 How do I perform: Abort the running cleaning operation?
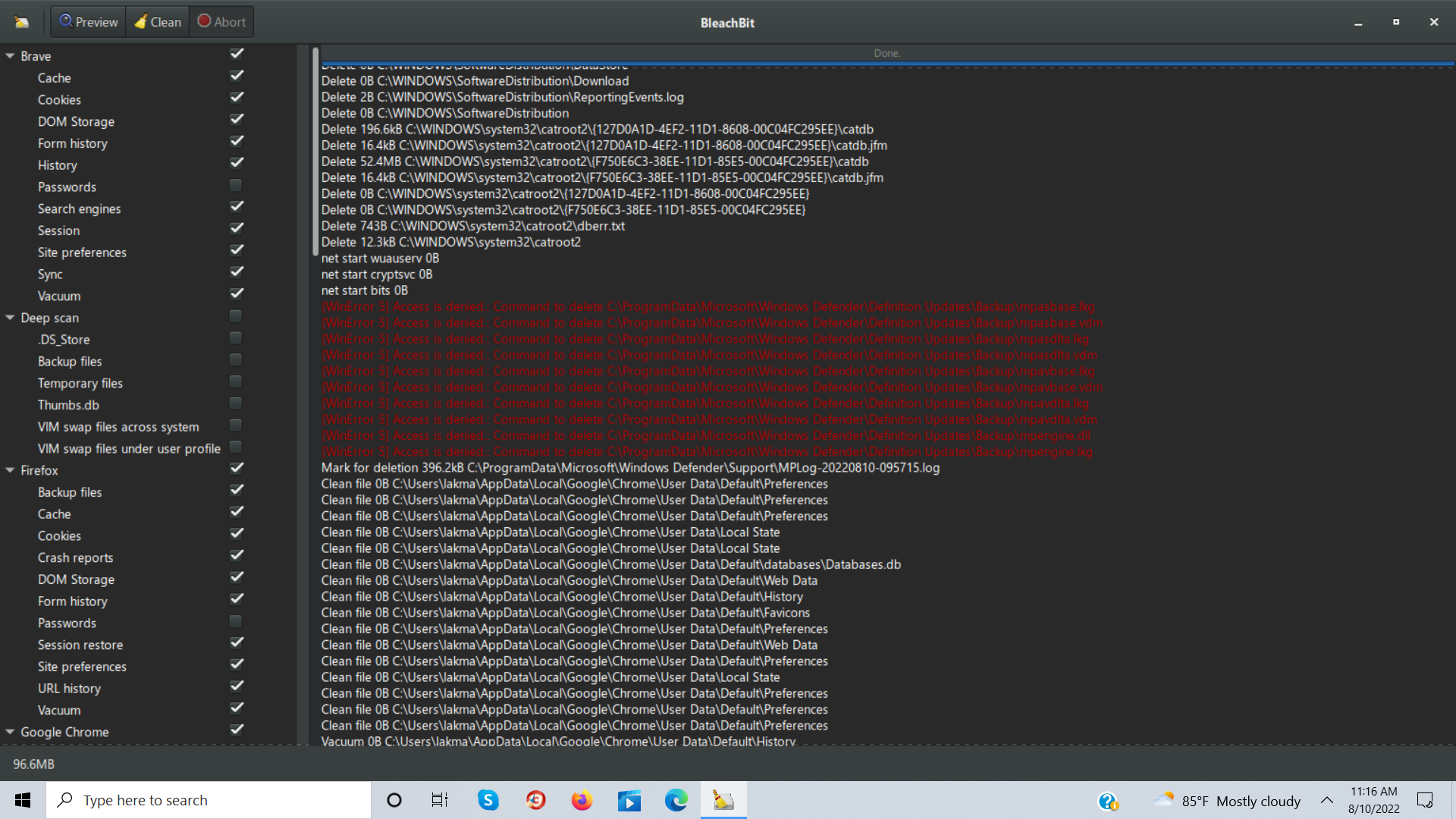tap(221, 21)
